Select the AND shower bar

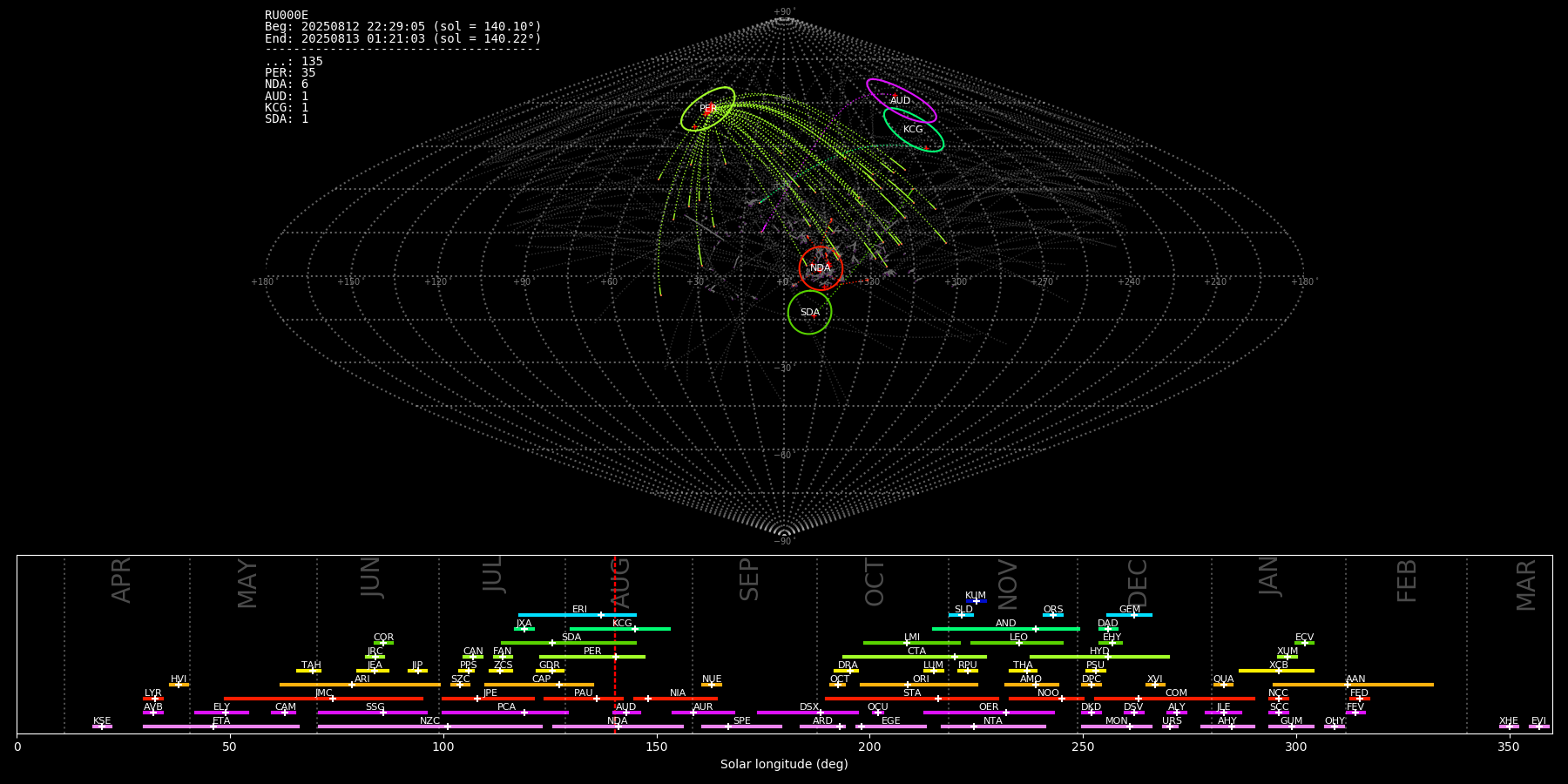pos(1006,629)
